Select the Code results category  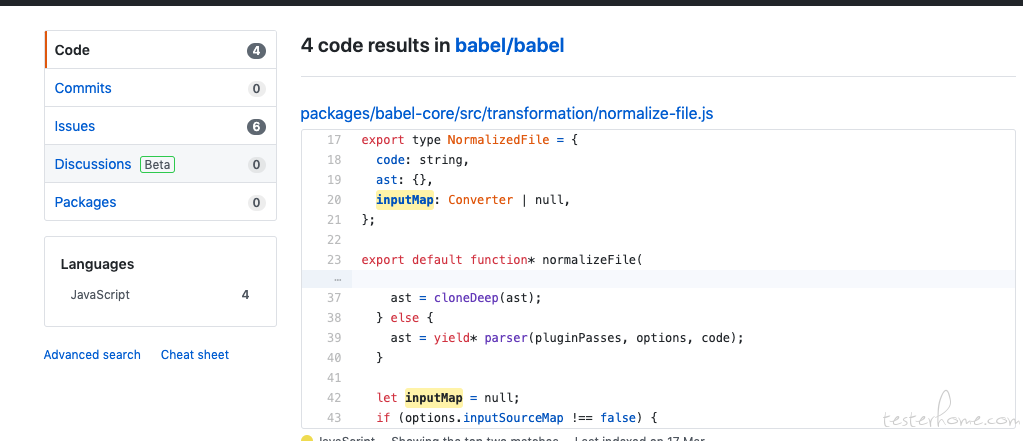tap(160, 50)
